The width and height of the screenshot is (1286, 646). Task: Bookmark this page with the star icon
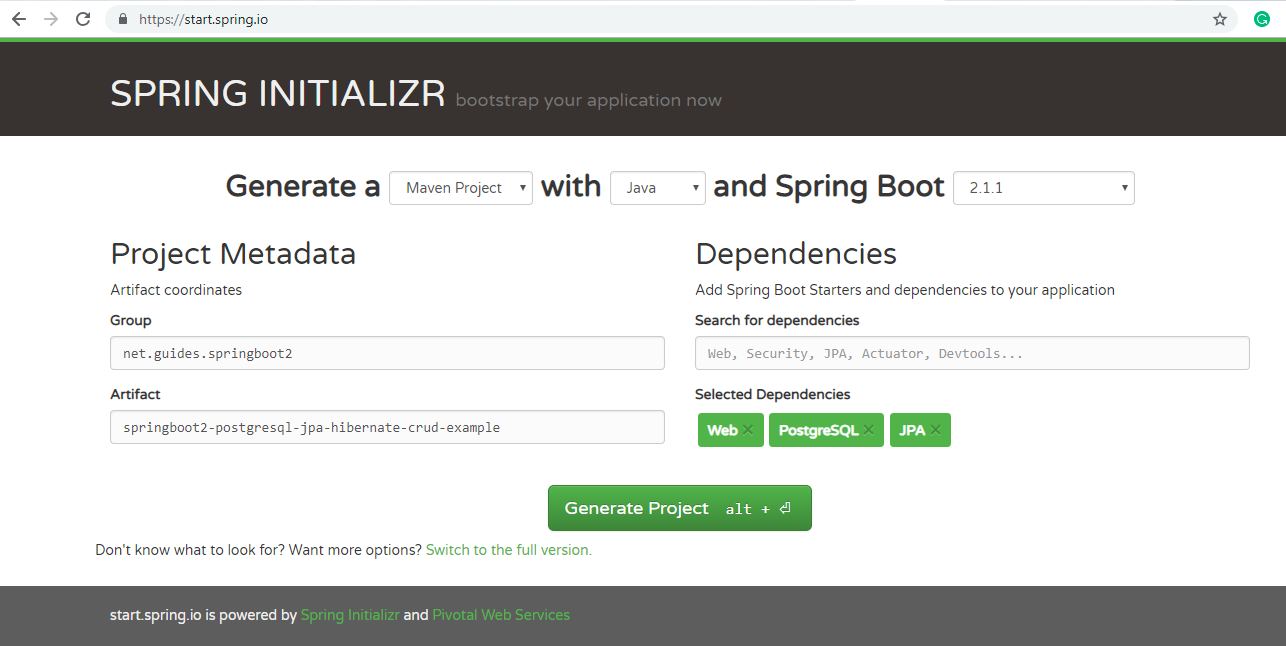tap(1220, 19)
